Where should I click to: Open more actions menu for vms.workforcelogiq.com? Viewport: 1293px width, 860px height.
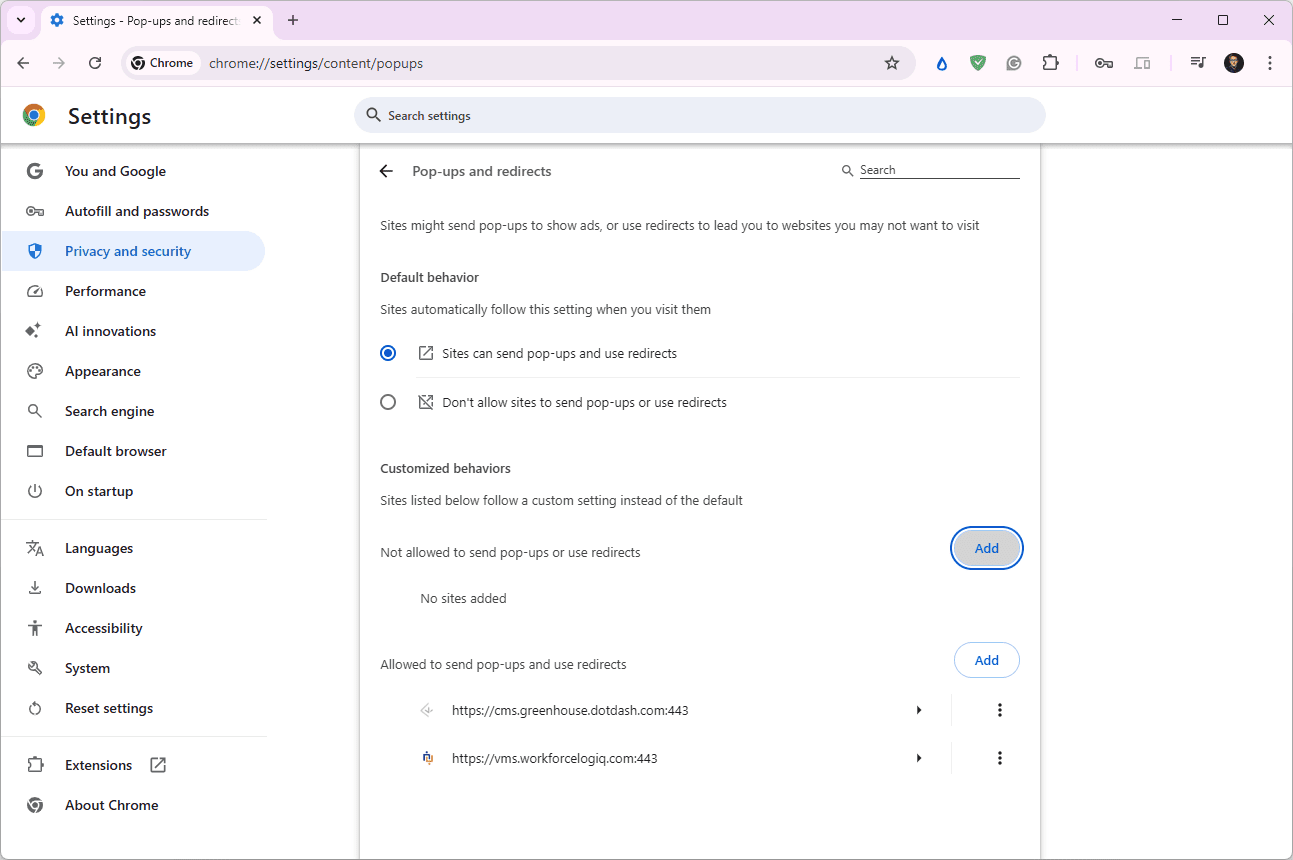pyautogui.click(x=999, y=758)
